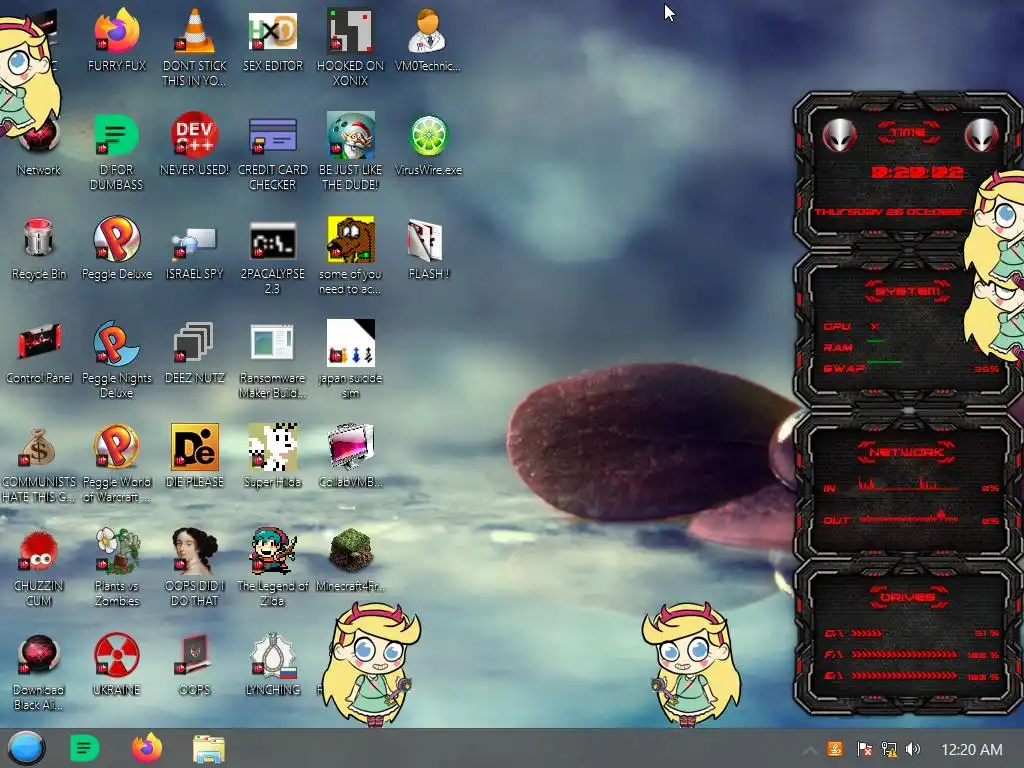Click the SWAP usage bar in System widget
Screen dimensions: 1024x768
click(884, 361)
